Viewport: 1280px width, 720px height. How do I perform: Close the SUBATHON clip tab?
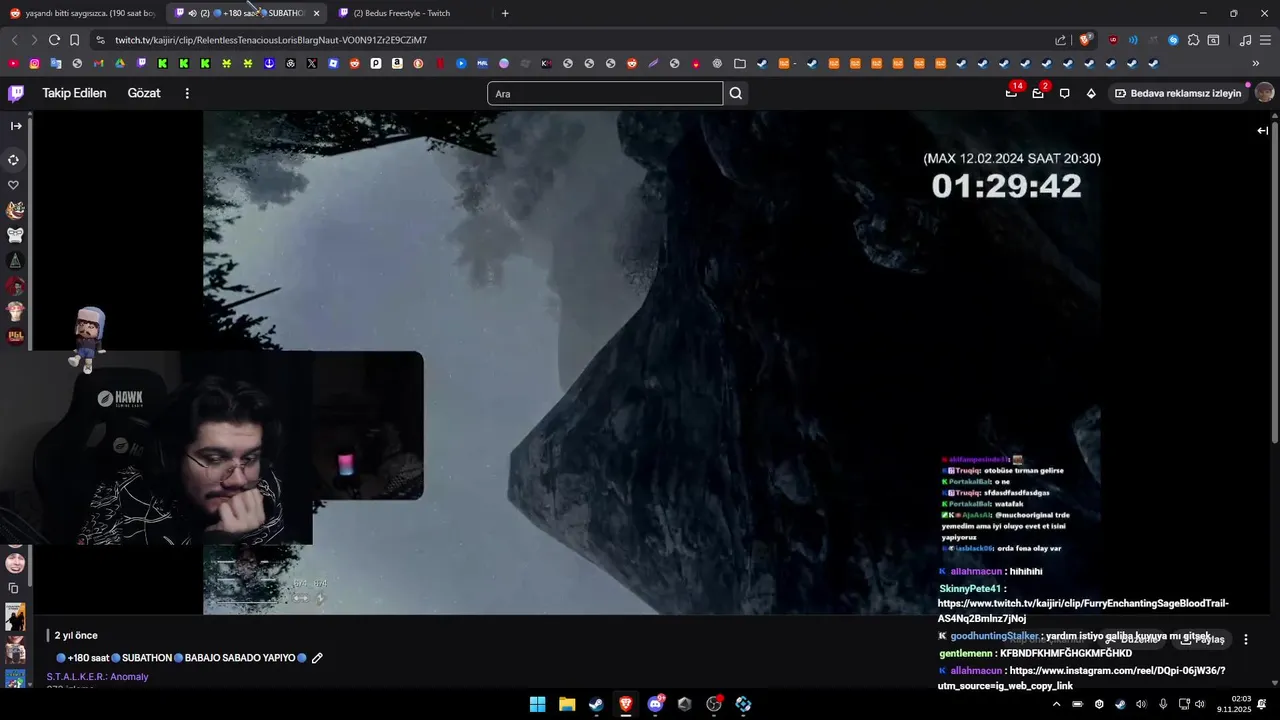tap(316, 13)
